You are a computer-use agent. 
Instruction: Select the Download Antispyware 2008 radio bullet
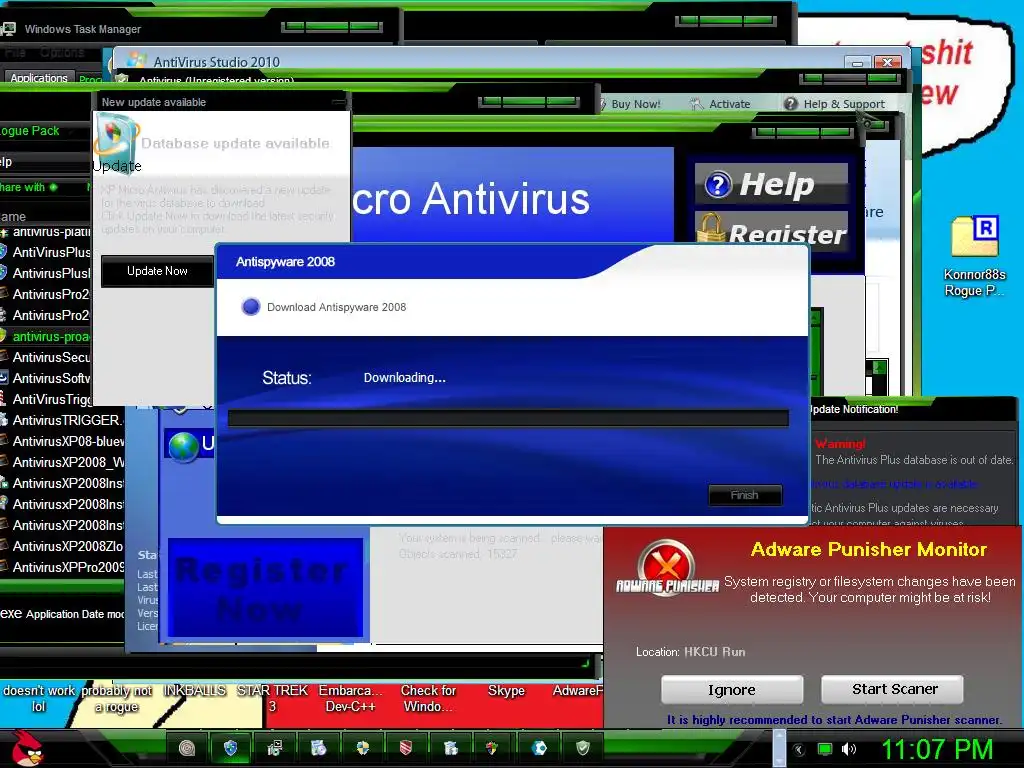[251, 307]
